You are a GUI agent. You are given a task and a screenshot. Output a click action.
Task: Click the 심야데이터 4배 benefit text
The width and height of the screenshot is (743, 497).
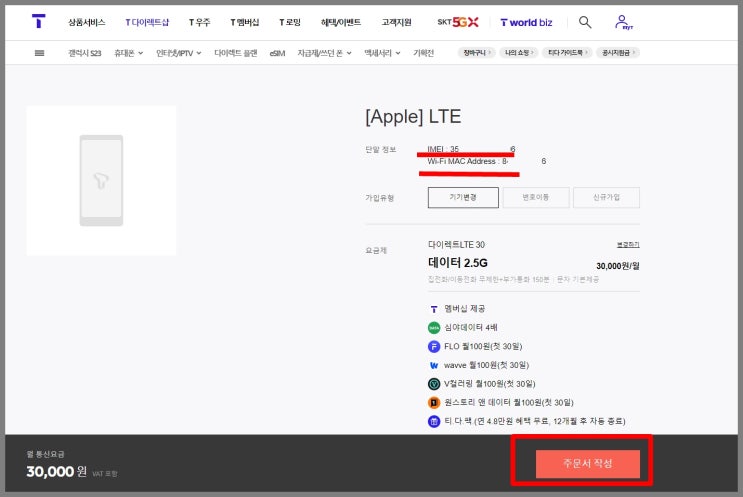471,328
